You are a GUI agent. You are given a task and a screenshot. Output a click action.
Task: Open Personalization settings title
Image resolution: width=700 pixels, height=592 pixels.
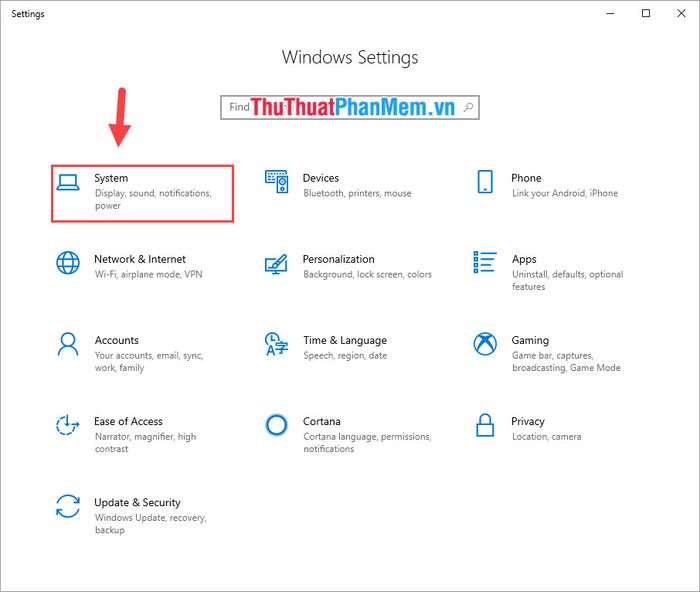338,259
